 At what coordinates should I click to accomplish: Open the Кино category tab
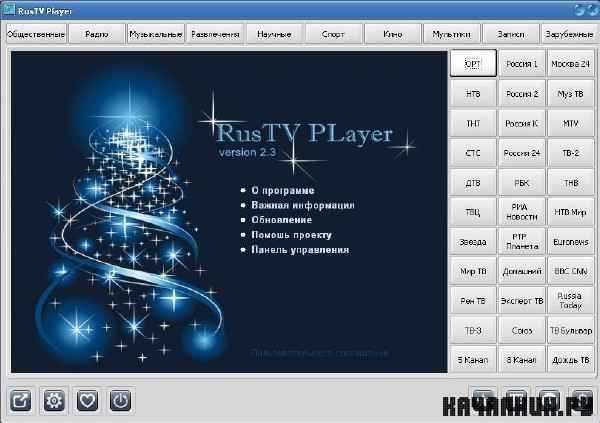393,34
